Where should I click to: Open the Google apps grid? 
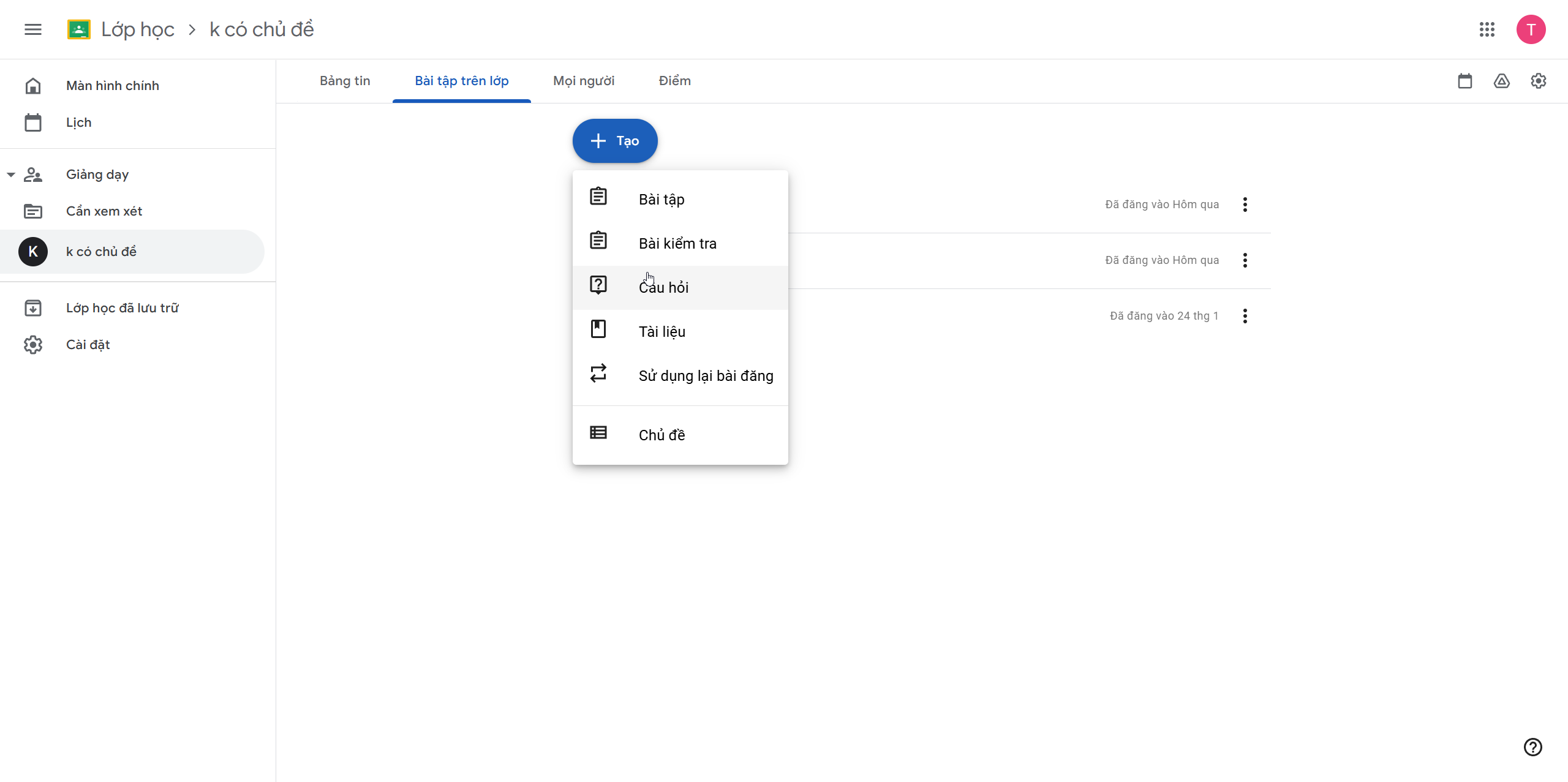1487,29
